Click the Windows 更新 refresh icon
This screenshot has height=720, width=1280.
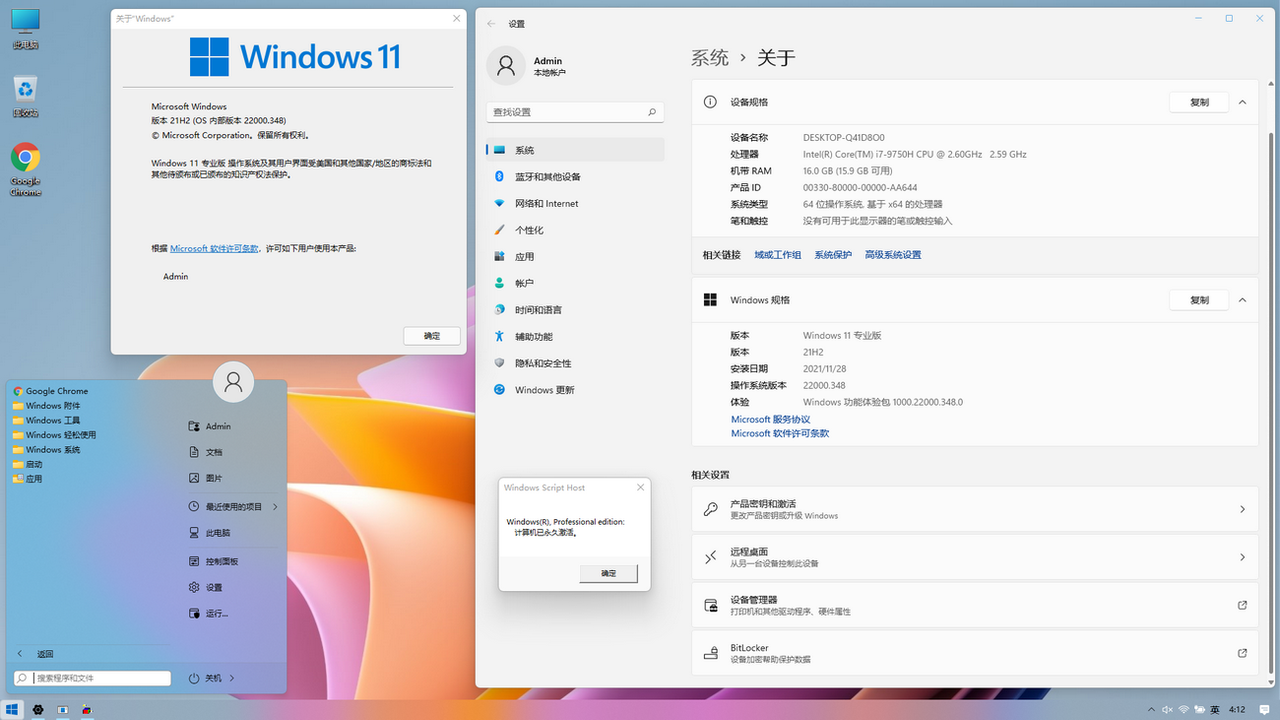coord(499,390)
